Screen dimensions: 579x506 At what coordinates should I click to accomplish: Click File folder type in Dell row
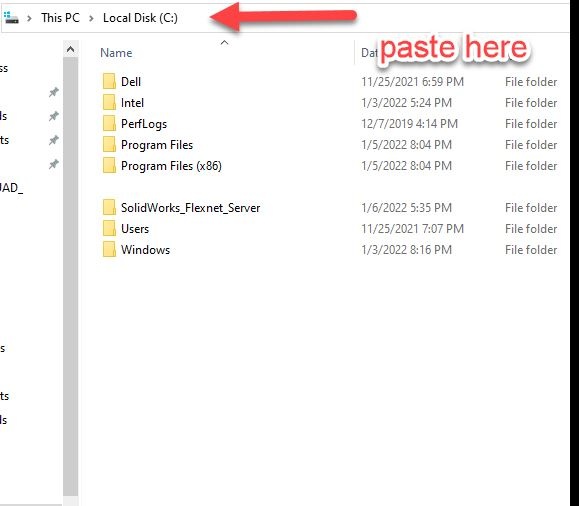click(x=531, y=82)
